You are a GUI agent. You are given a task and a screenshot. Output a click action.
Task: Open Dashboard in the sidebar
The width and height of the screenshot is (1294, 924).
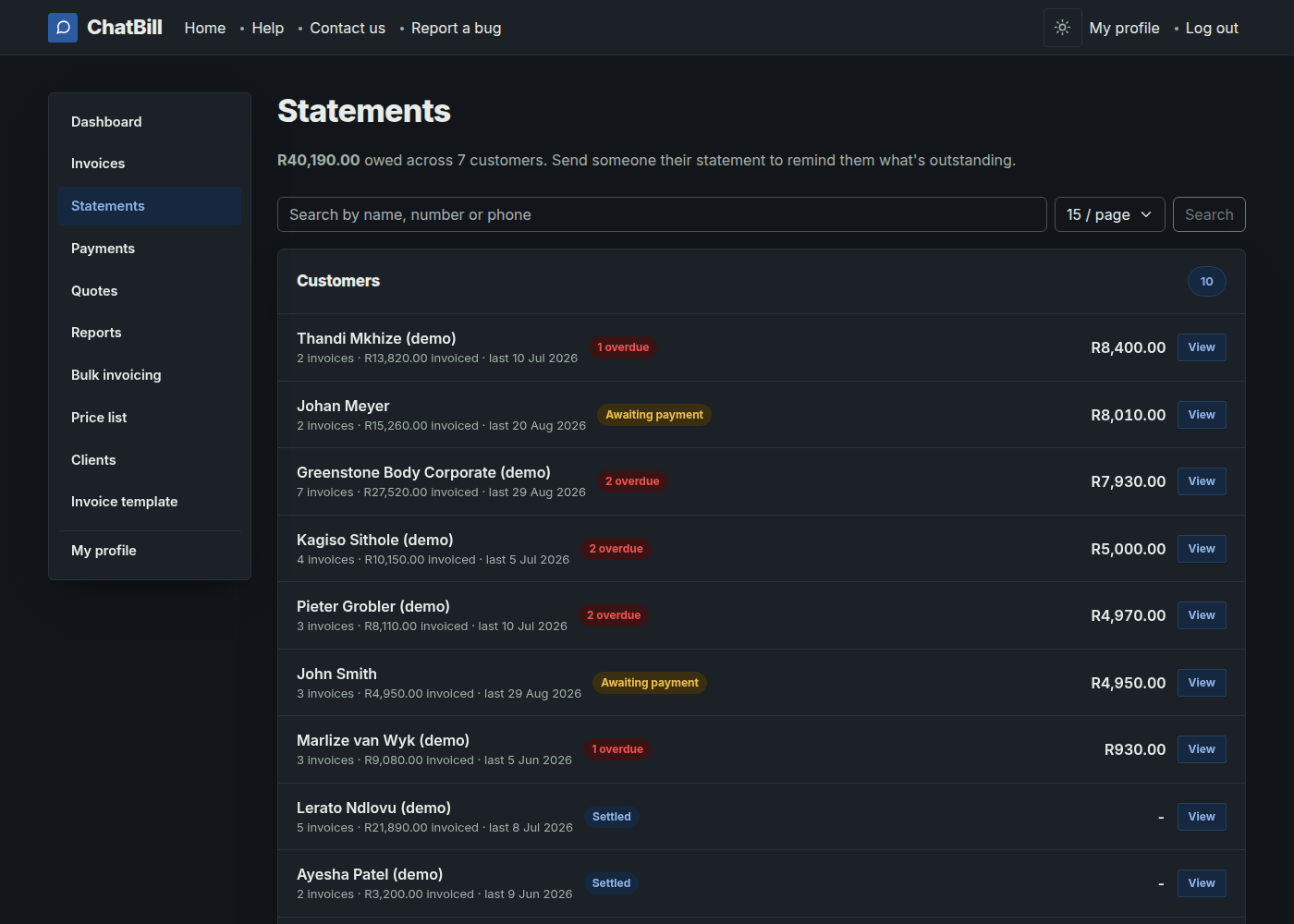(150, 122)
